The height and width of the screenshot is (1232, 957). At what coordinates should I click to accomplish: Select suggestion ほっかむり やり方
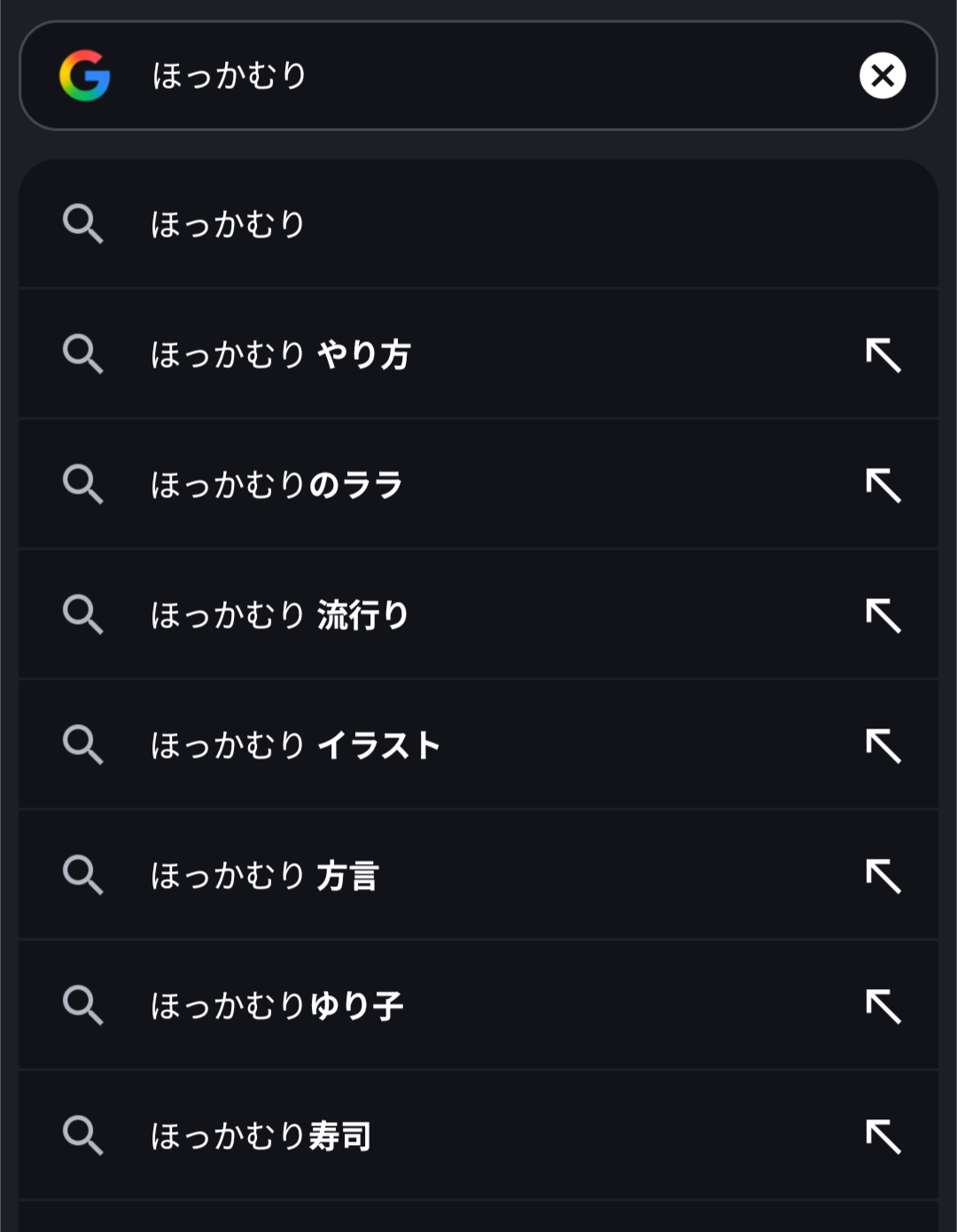click(280, 355)
